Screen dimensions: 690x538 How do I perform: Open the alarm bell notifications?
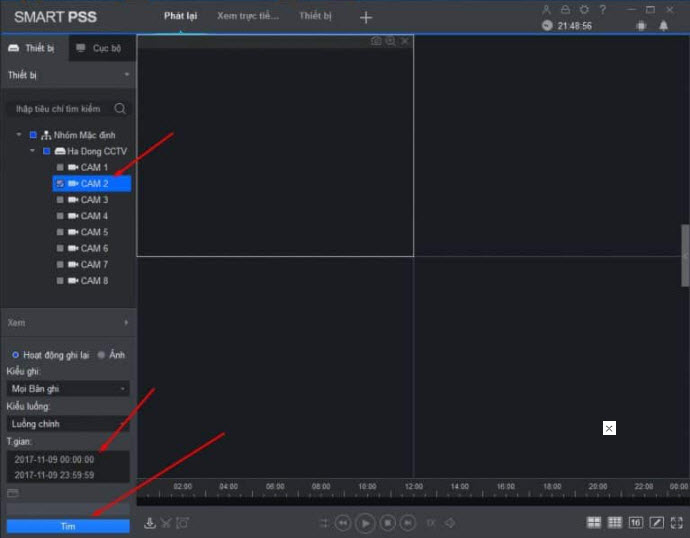(x=662, y=26)
